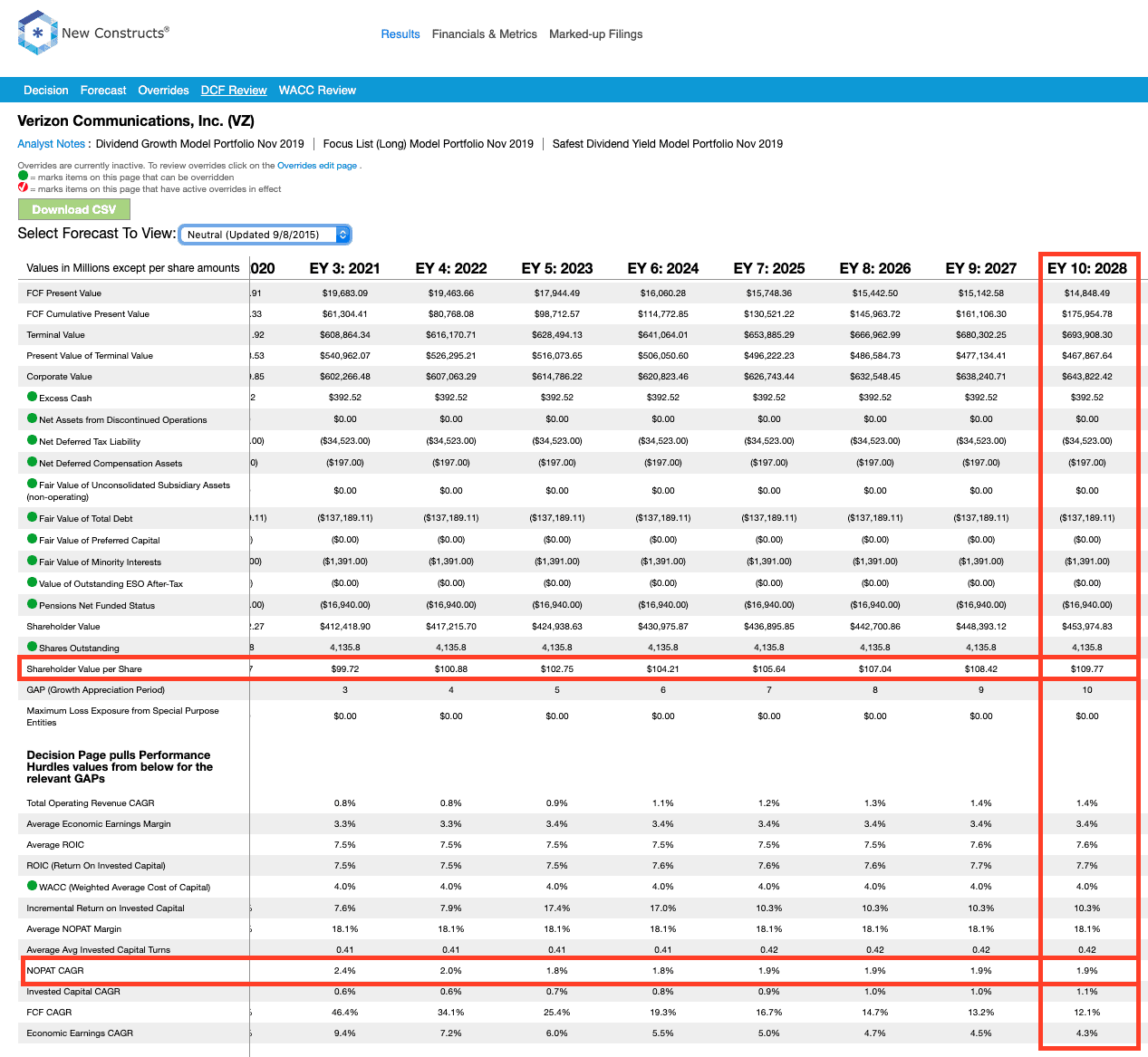Open the Analyst Notes link
1148x1057 pixels.
coord(51,144)
